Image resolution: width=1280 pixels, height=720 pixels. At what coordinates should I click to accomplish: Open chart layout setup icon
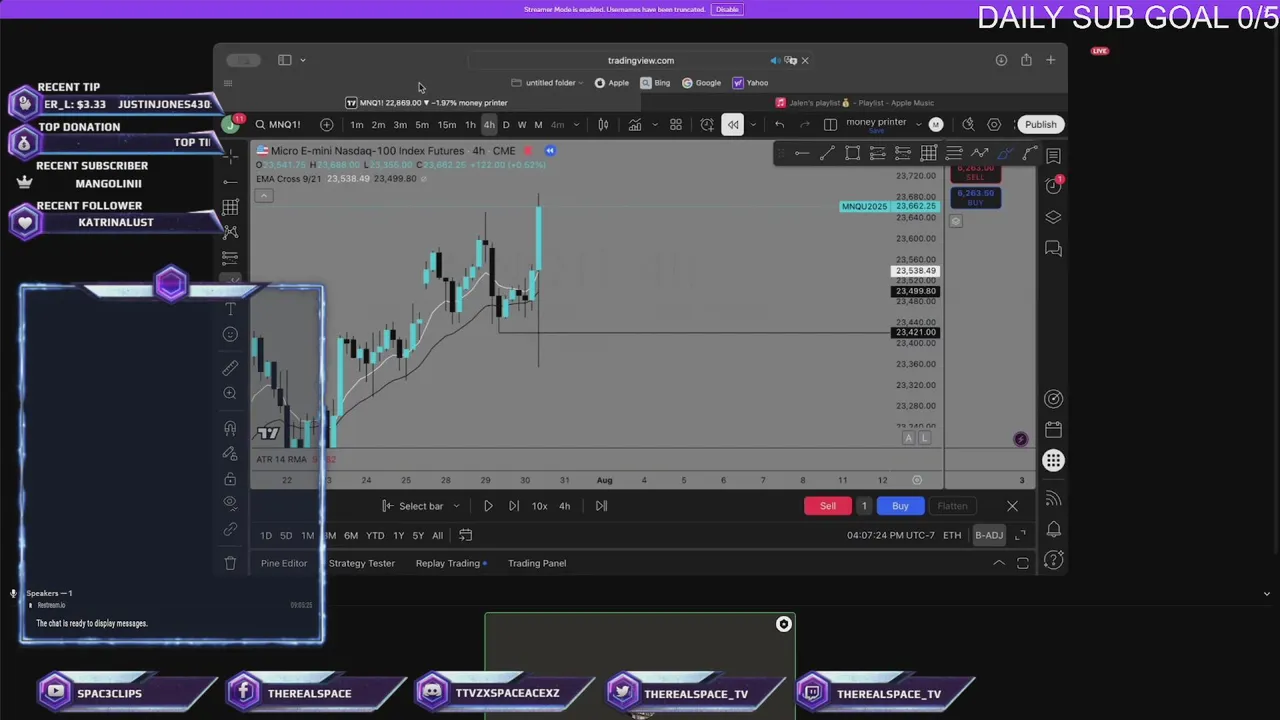[830, 125]
